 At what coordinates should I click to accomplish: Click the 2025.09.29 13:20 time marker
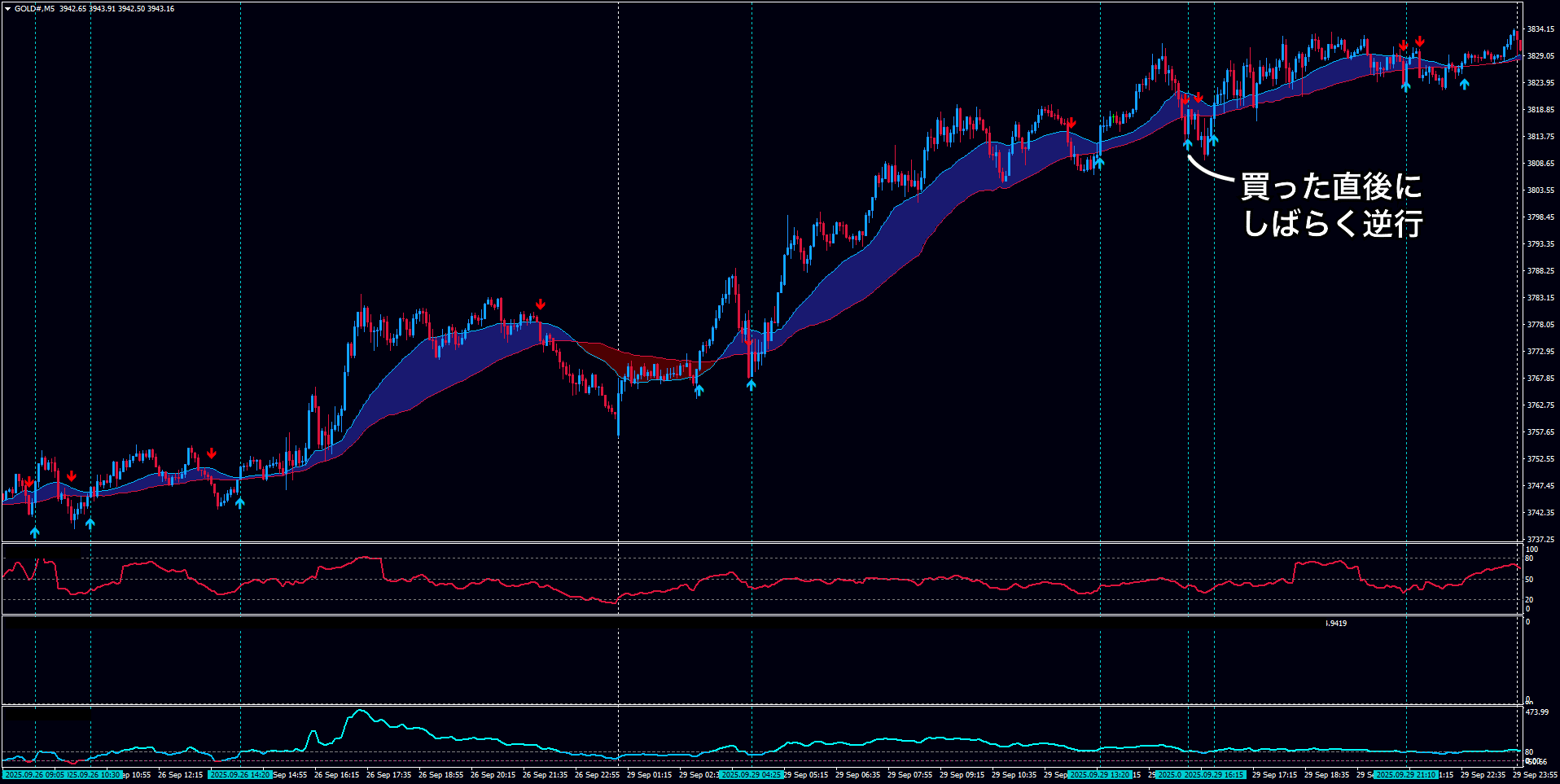(x=1099, y=775)
